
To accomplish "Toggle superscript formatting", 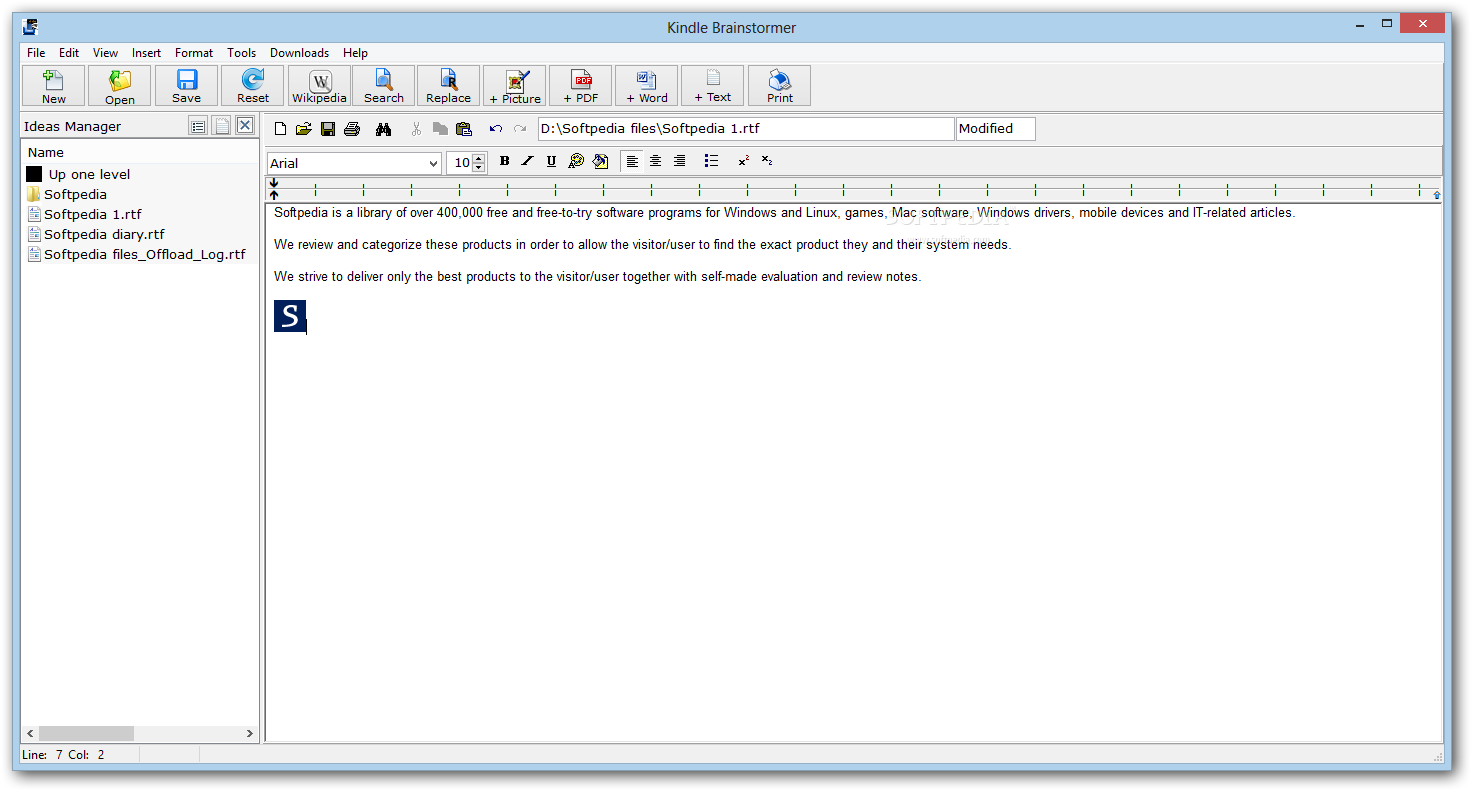I will 743,161.
